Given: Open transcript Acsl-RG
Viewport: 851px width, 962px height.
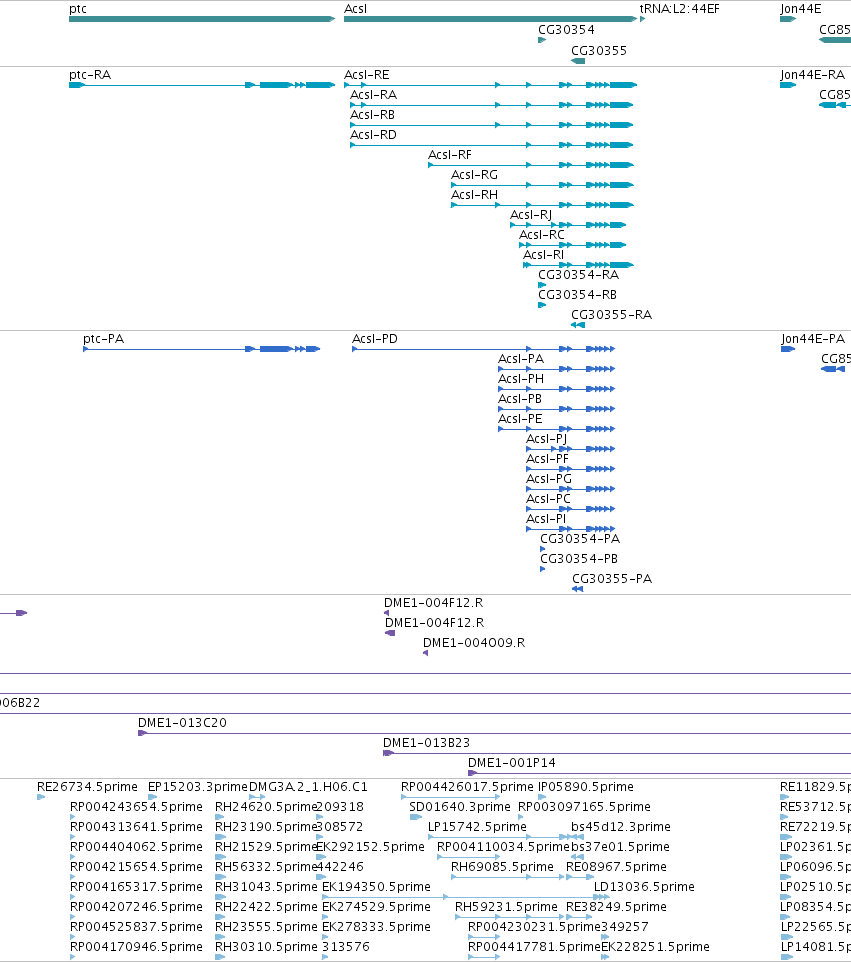Looking at the screenshot, I should [x=542, y=185].
